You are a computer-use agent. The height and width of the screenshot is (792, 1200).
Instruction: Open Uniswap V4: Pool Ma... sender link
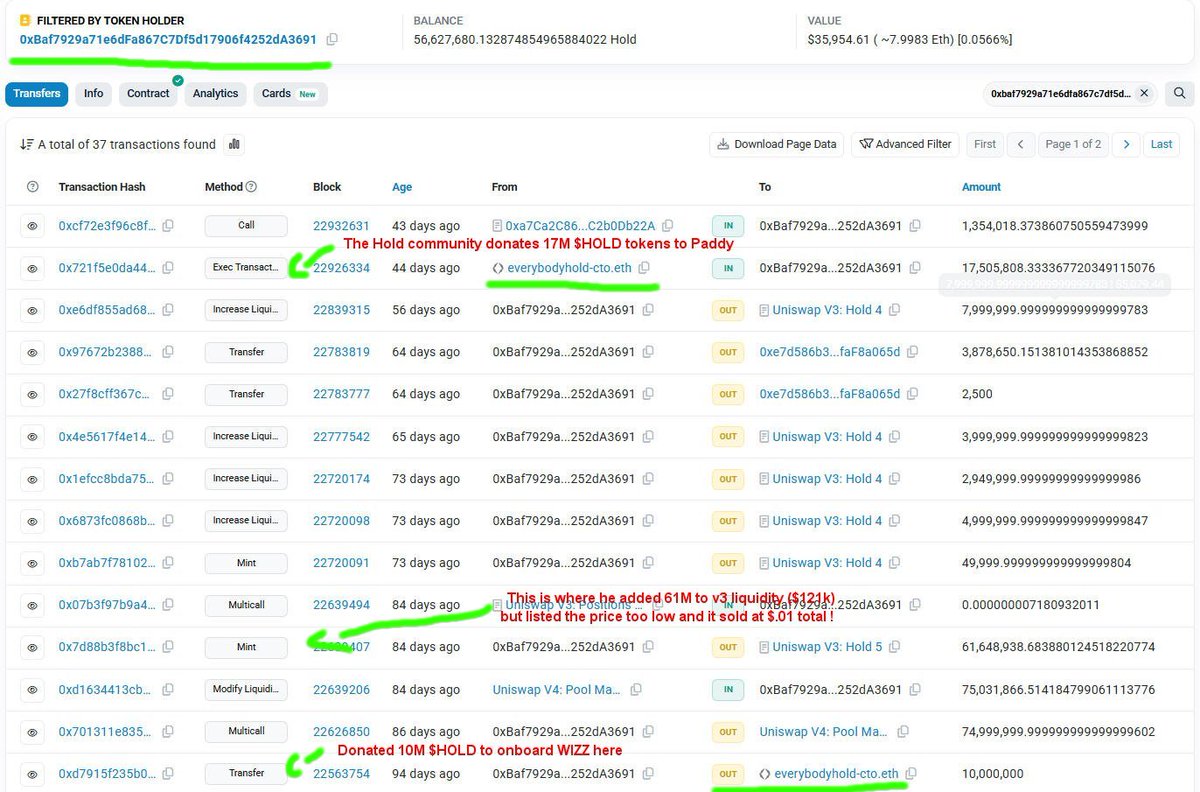[x=557, y=690]
